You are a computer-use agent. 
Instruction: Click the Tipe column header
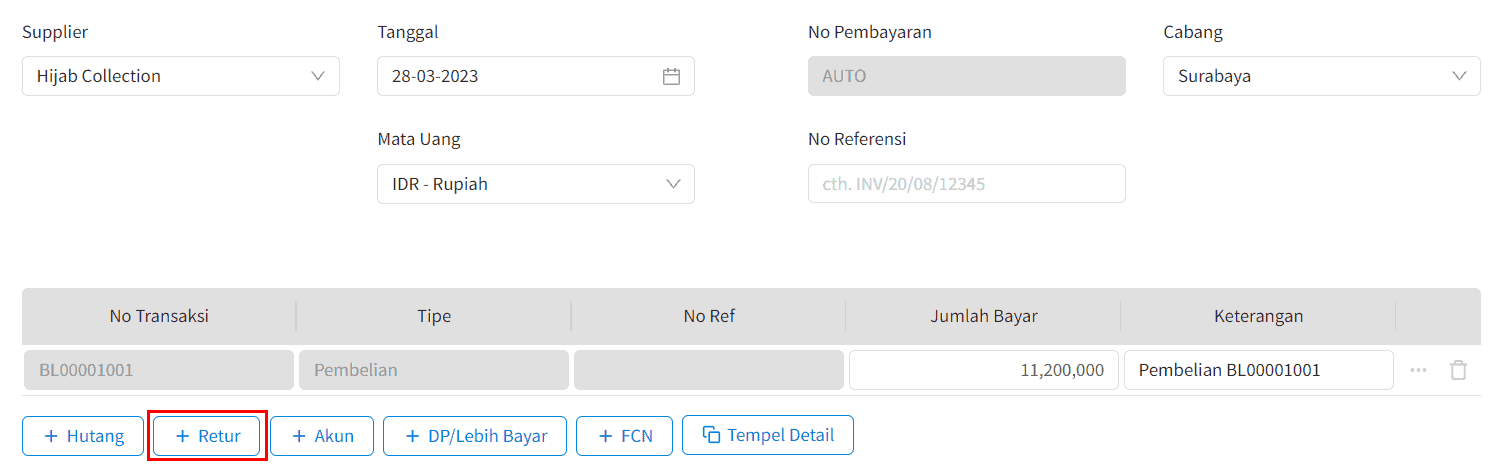[434, 316]
